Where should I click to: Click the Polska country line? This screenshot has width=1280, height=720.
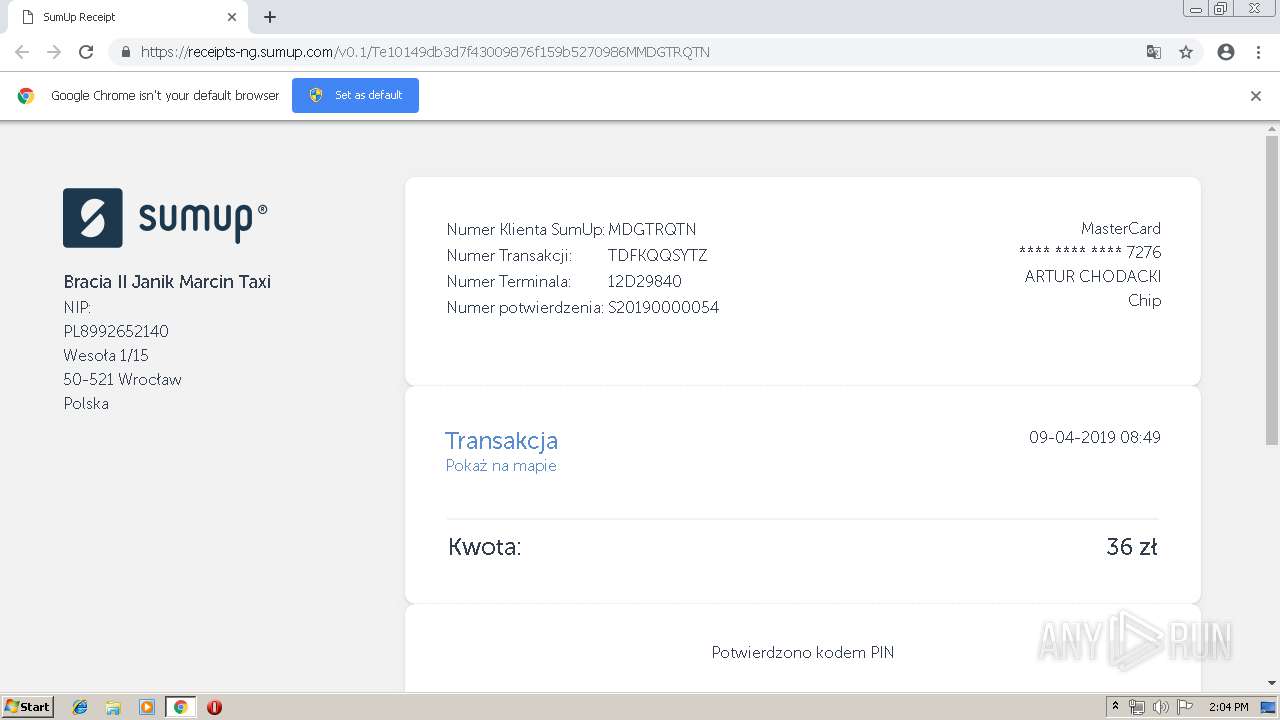point(86,403)
